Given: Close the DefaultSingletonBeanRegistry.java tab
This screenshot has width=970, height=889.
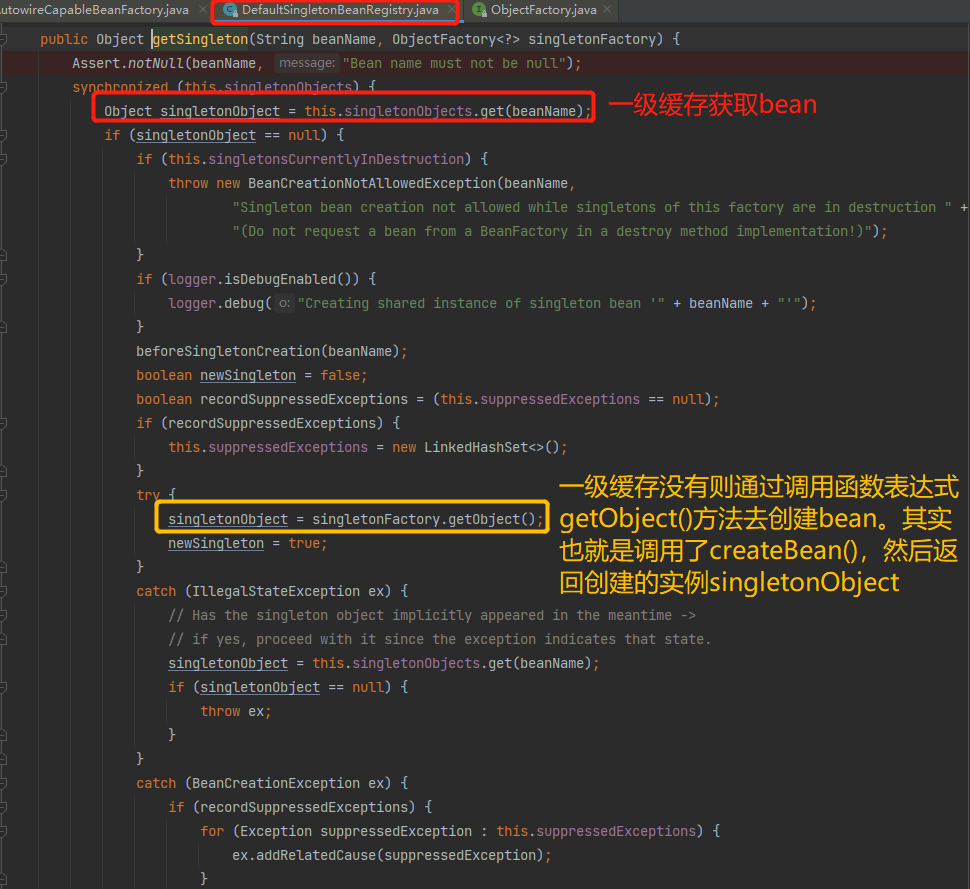Looking at the screenshot, I should point(452,10).
